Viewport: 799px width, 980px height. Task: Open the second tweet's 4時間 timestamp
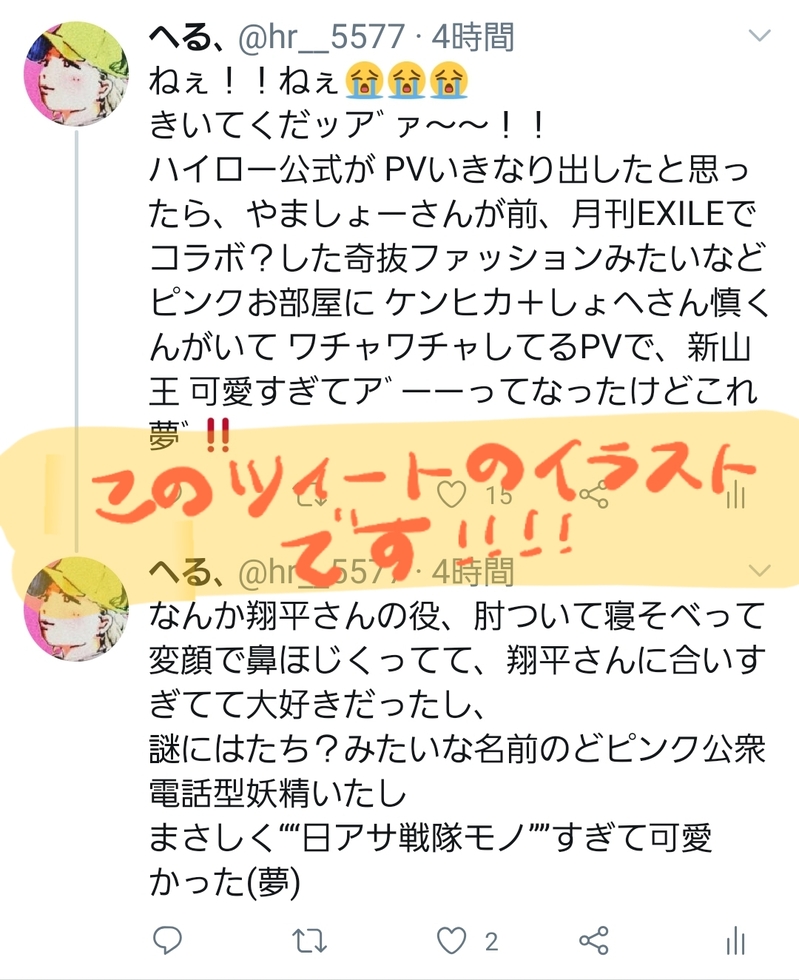coord(473,571)
